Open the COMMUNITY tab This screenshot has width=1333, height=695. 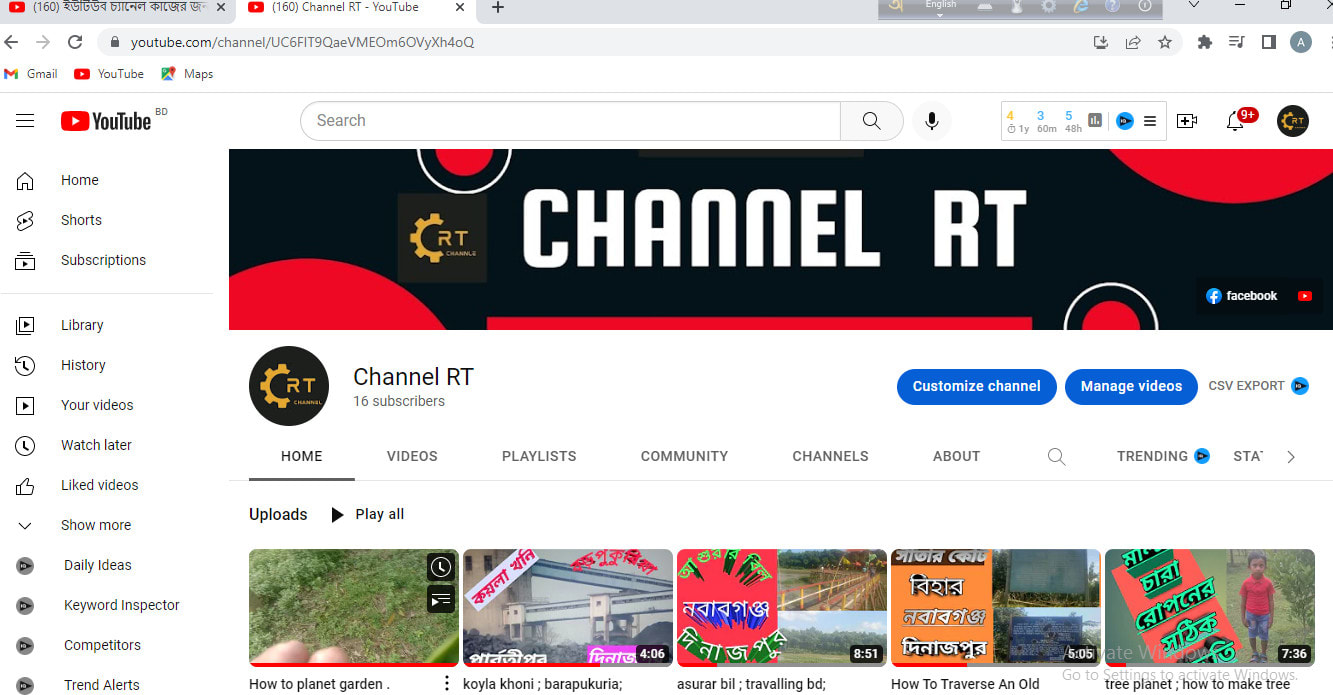pyautogui.click(x=683, y=456)
